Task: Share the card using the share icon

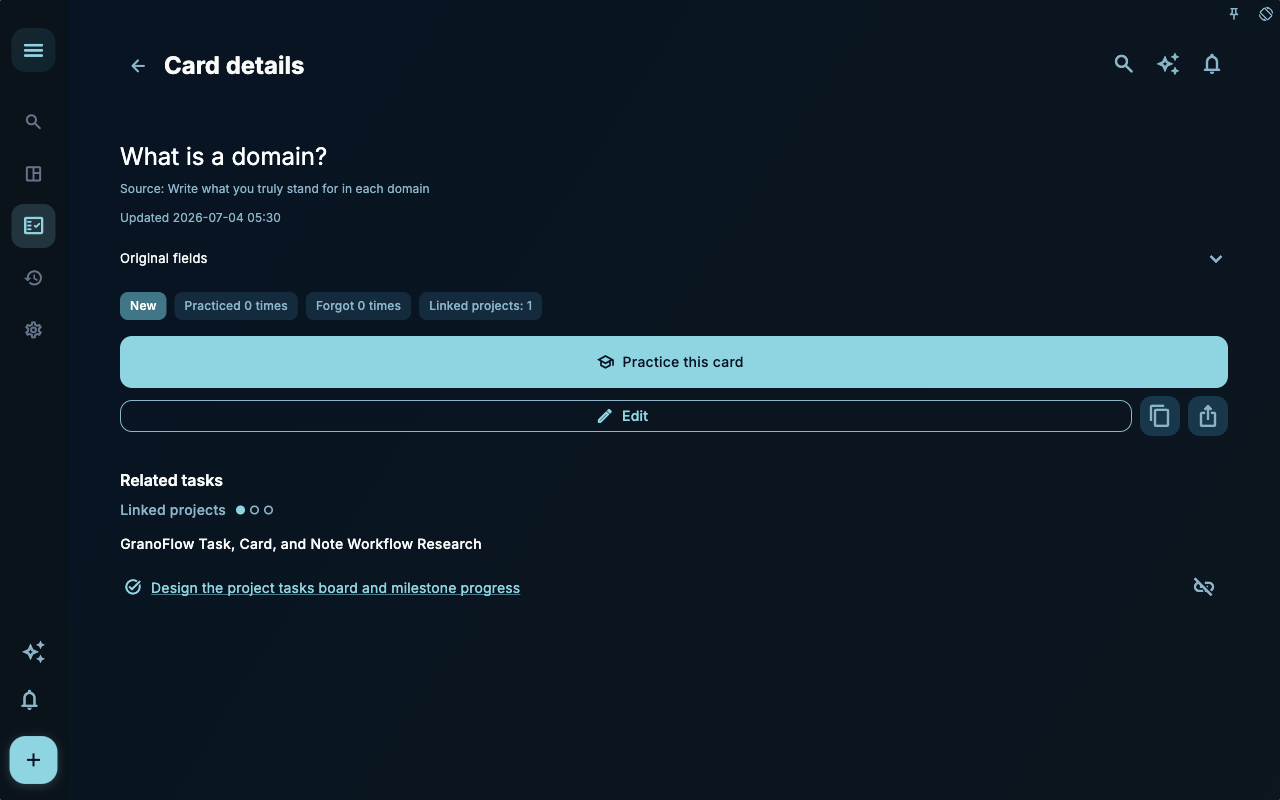Action: (x=1208, y=415)
